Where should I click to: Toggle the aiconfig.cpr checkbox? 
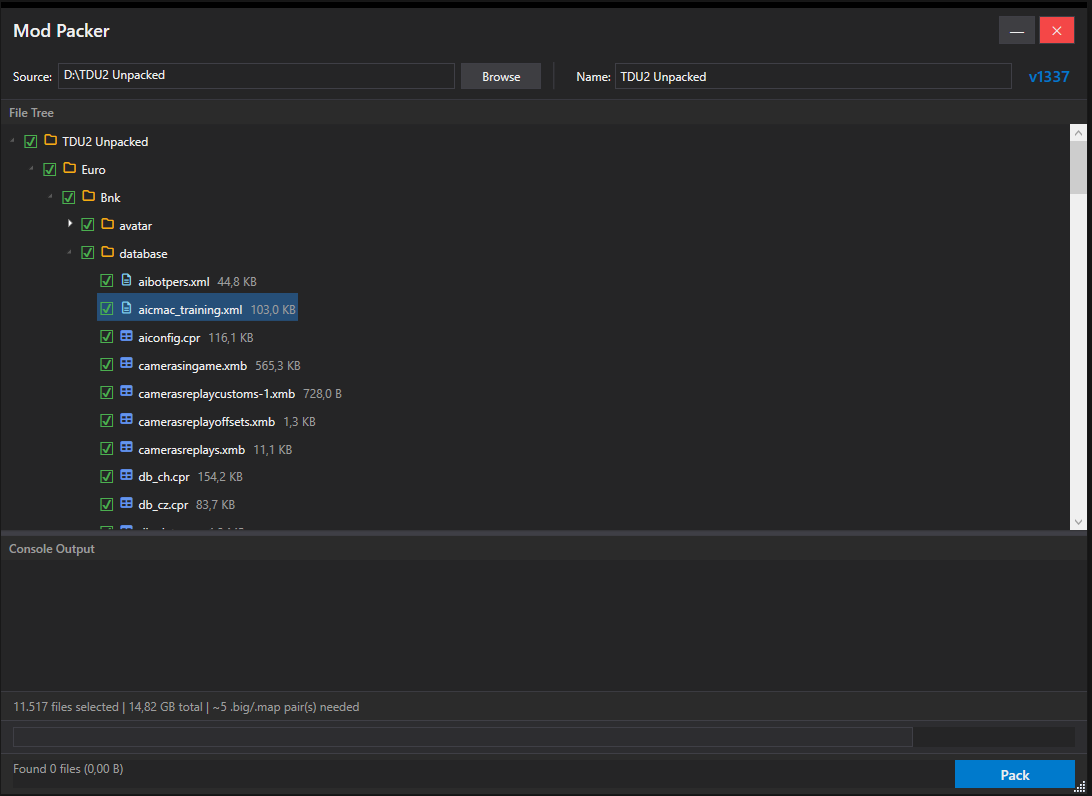coord(107,336)
